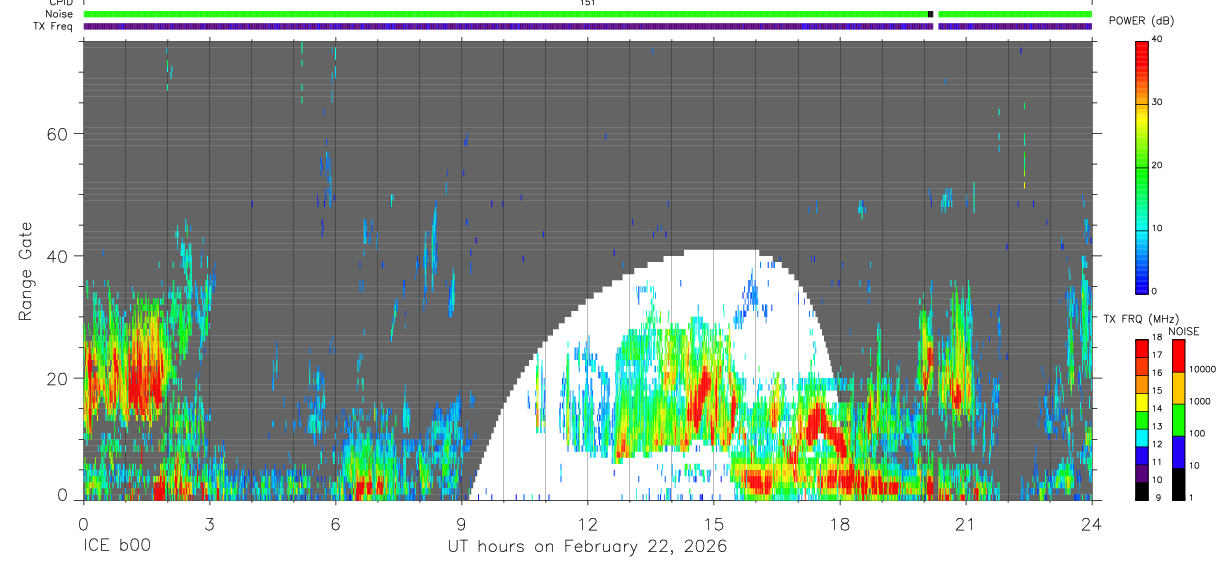Click the '40' value on POWER colorbar
Screen dimensions: 1228x567
point(1159,39)
